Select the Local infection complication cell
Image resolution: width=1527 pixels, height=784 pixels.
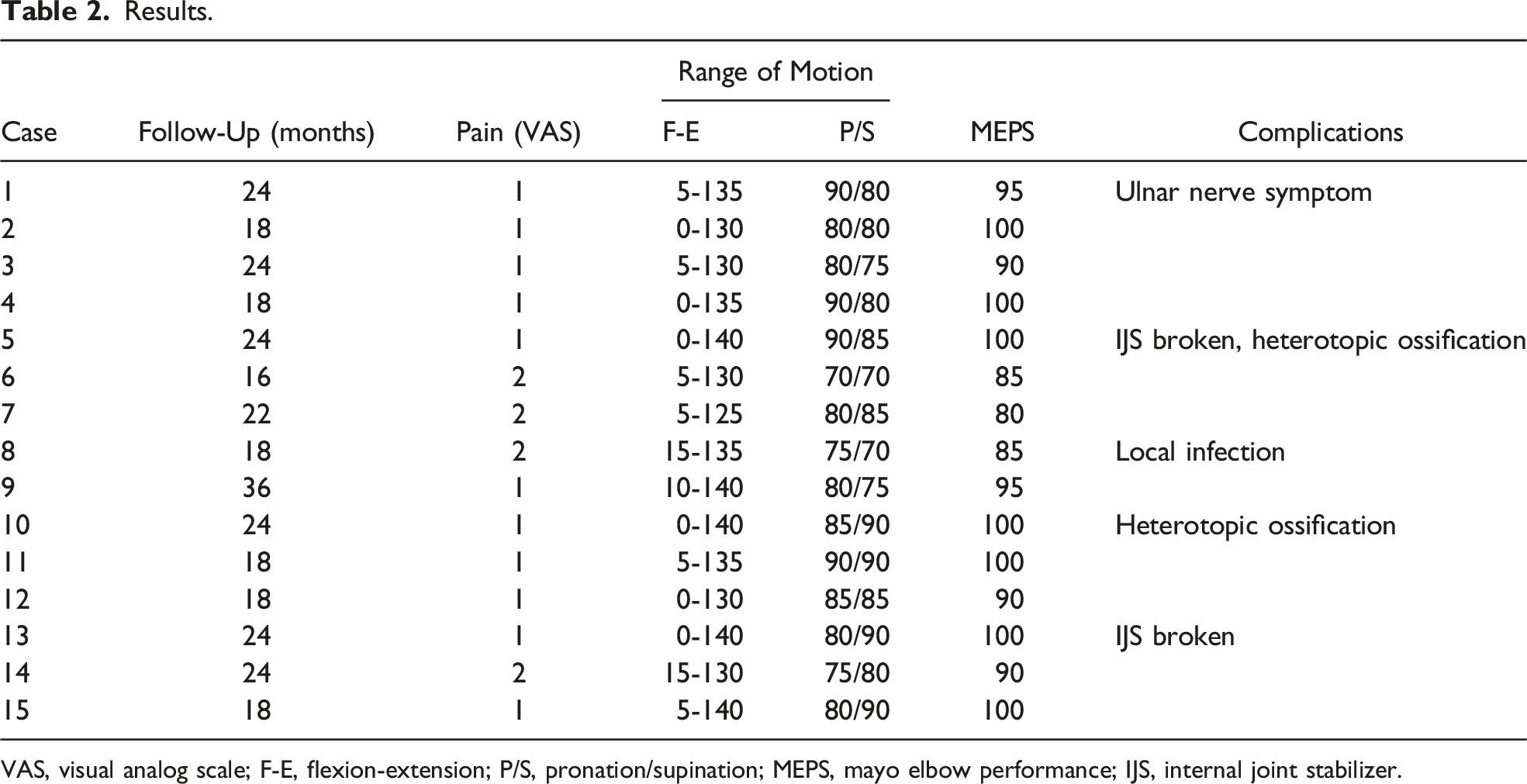[1200, 451]
